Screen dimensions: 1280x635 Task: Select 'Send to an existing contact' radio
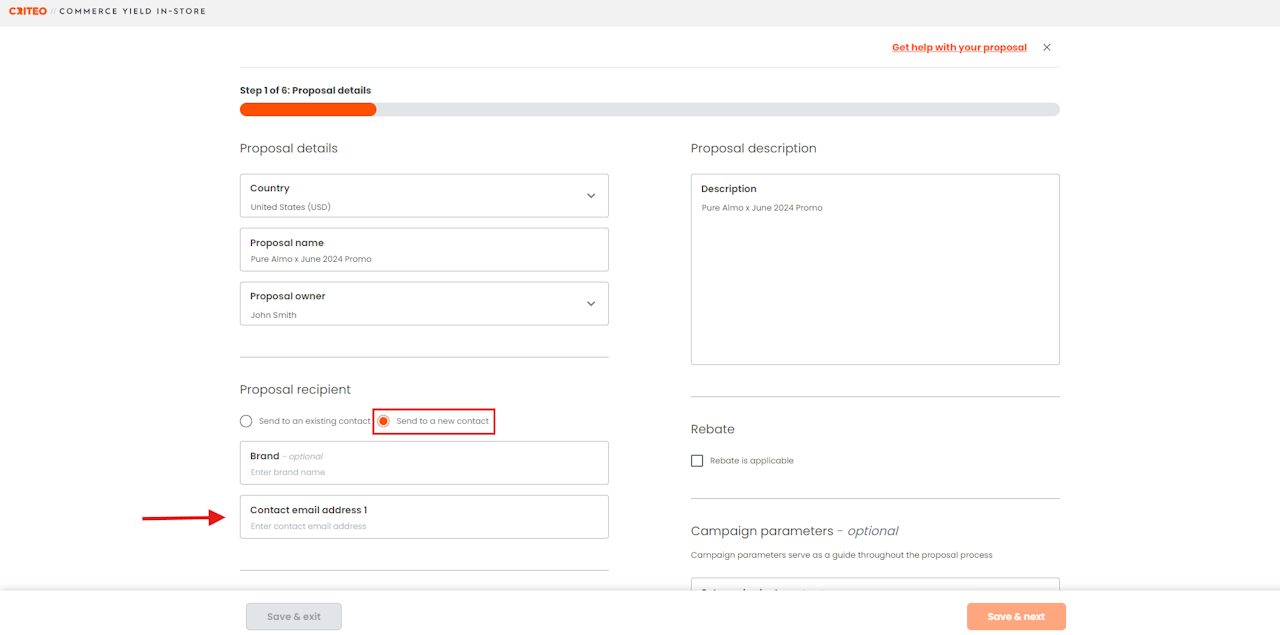click(x=246, y=421)
